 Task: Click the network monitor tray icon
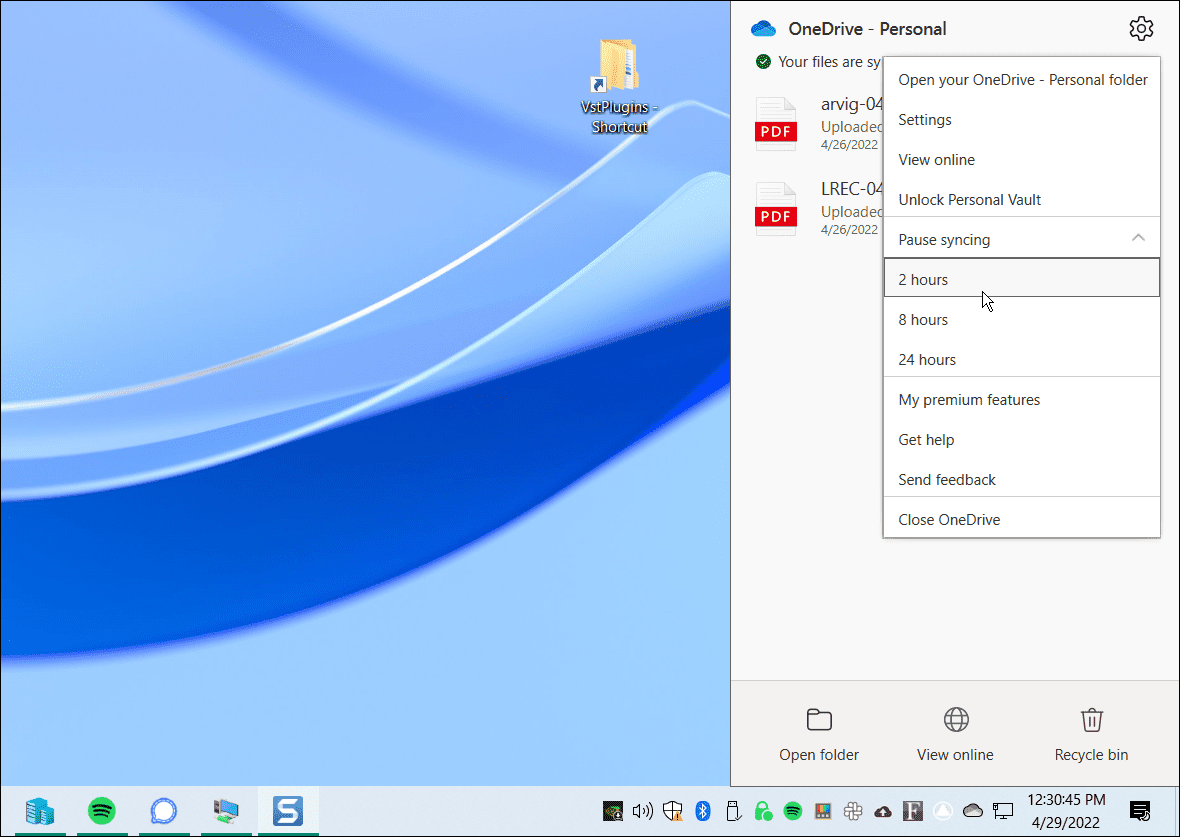(1002, 811)
